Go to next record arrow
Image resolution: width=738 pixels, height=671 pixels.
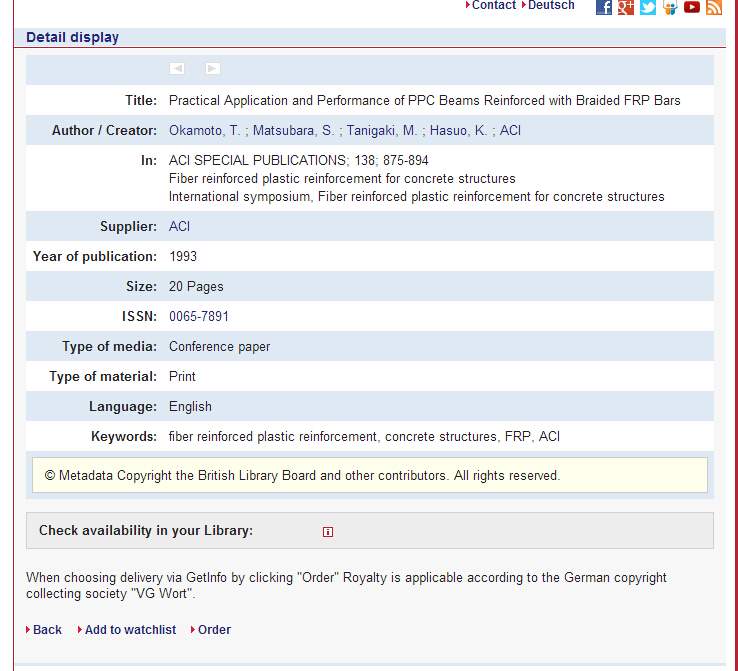(213, 69)
